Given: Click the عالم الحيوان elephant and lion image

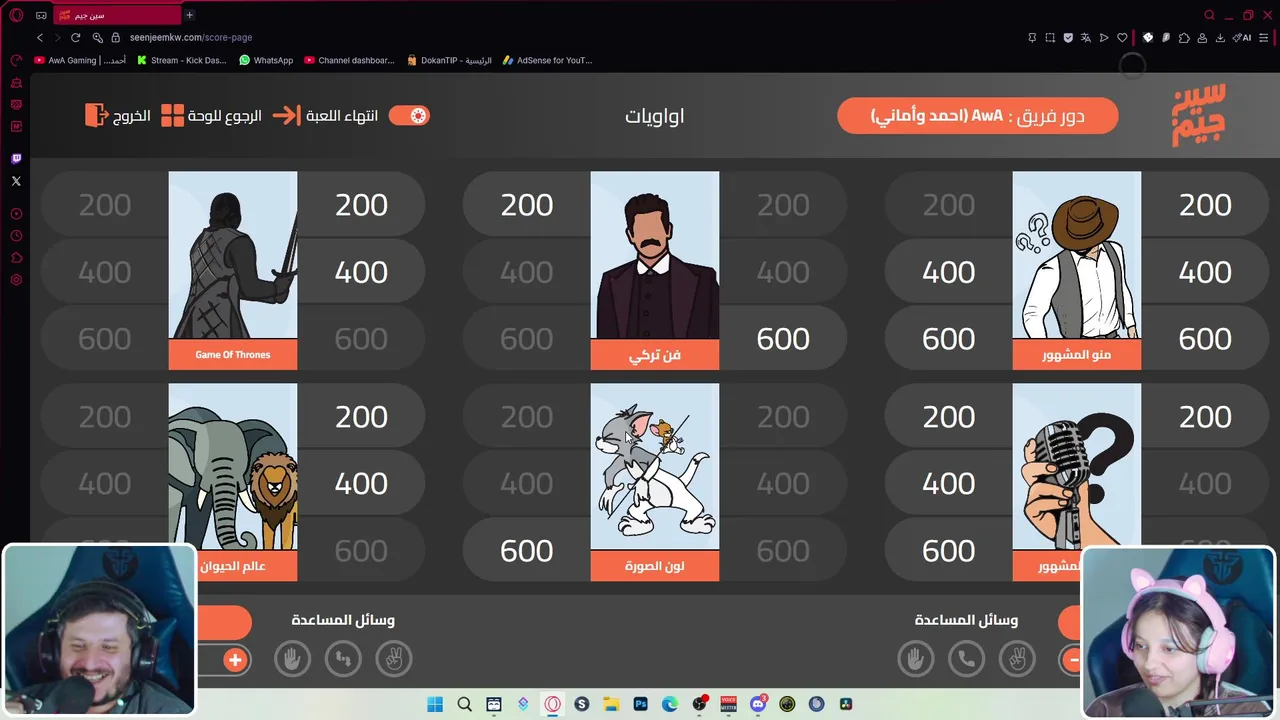Looking at the screenshot, I should point(233,467).
